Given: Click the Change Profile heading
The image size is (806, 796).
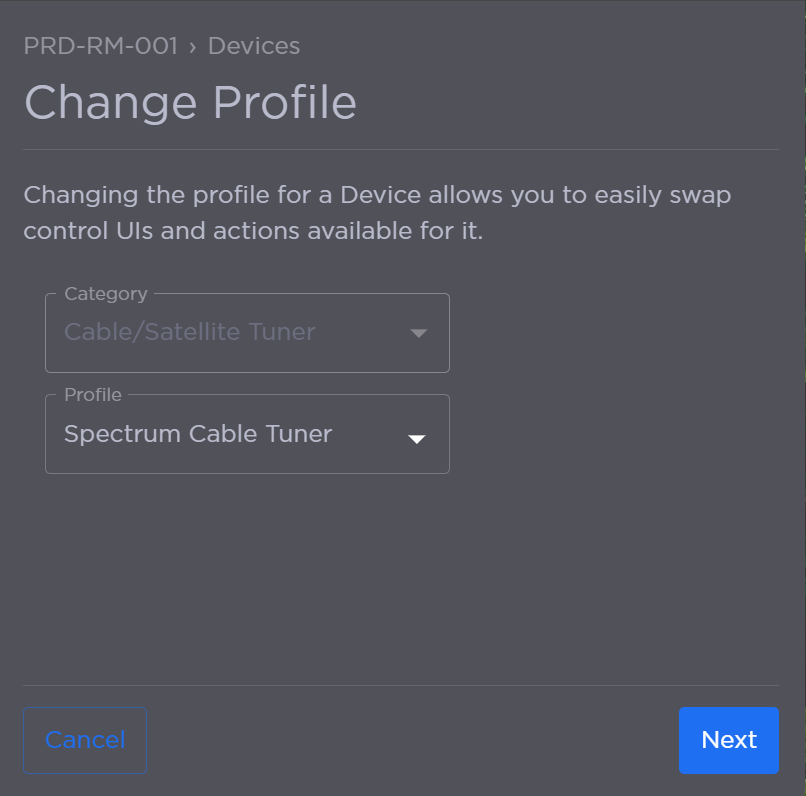Looking at the screenshot, I should 190,102.
